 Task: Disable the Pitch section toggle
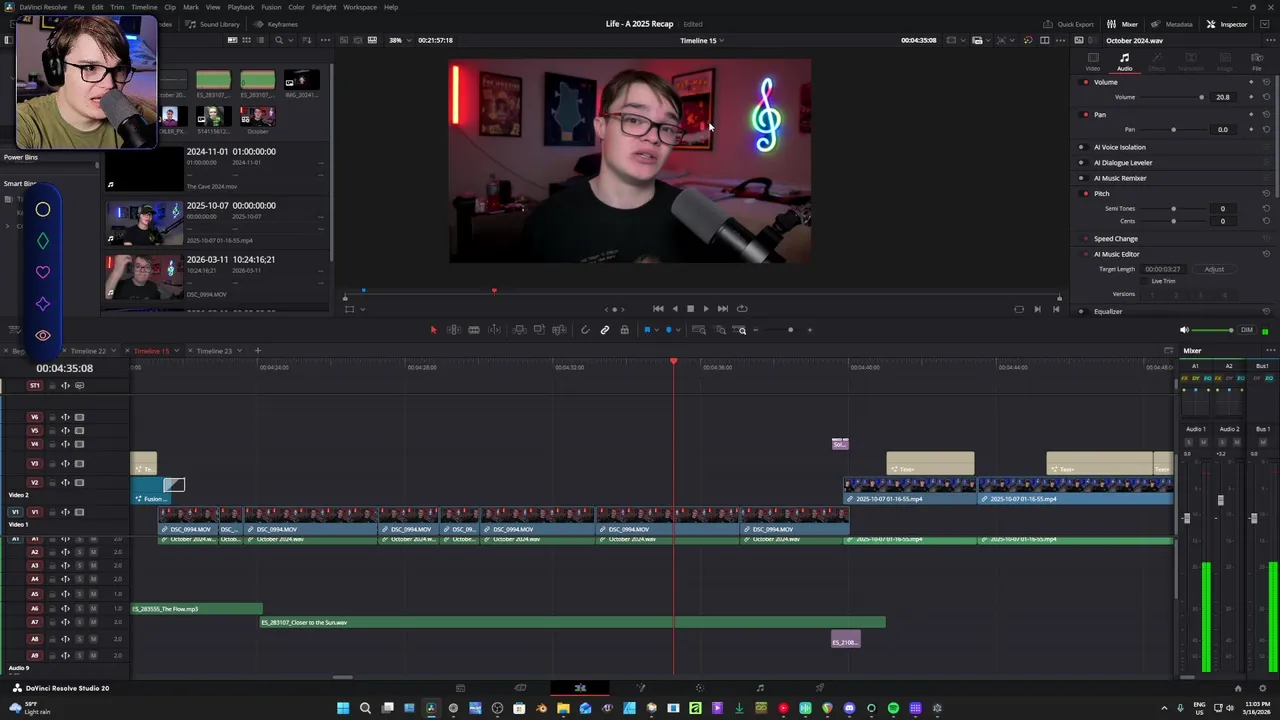[x=1086, y=193]
